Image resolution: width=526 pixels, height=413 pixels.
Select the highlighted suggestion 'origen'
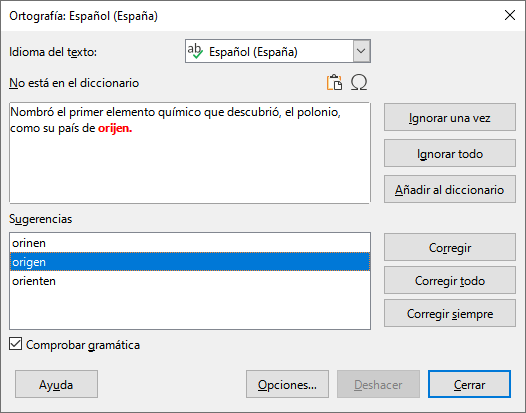[x=190, y=262]
